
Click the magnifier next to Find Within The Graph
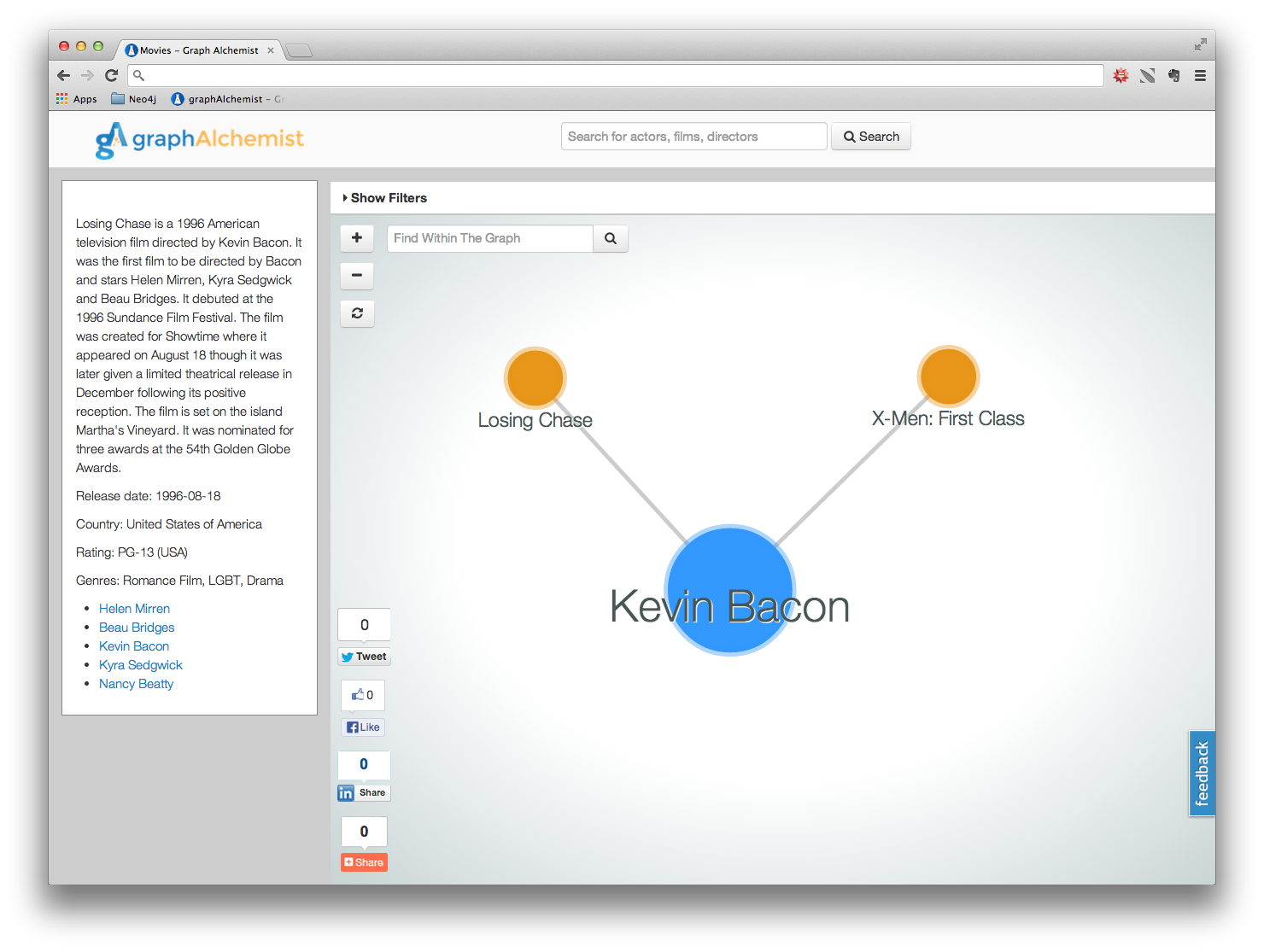(x=611, y=238)
